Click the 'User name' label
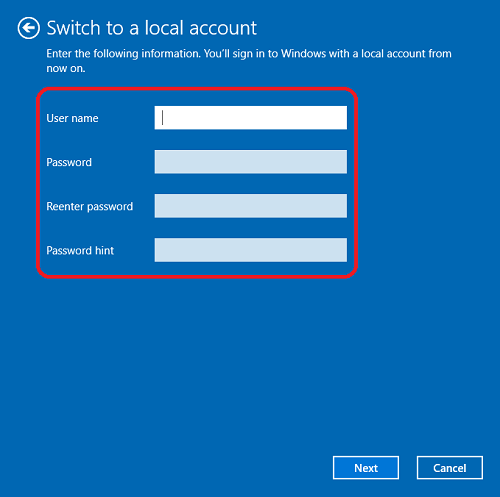 coord(72,118)
